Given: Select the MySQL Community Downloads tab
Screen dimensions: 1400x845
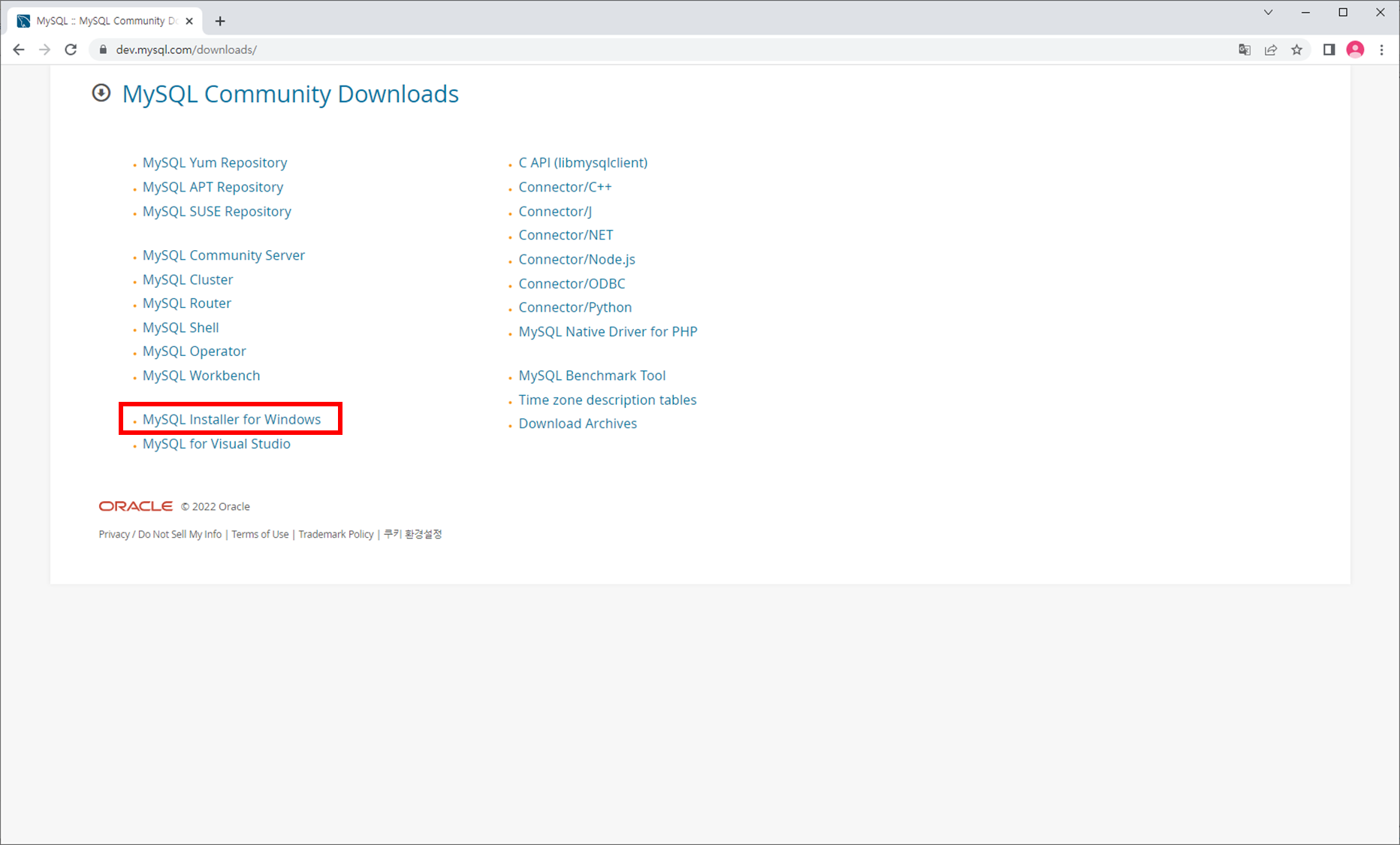Looking at the screenshot, I should point(105,21).
